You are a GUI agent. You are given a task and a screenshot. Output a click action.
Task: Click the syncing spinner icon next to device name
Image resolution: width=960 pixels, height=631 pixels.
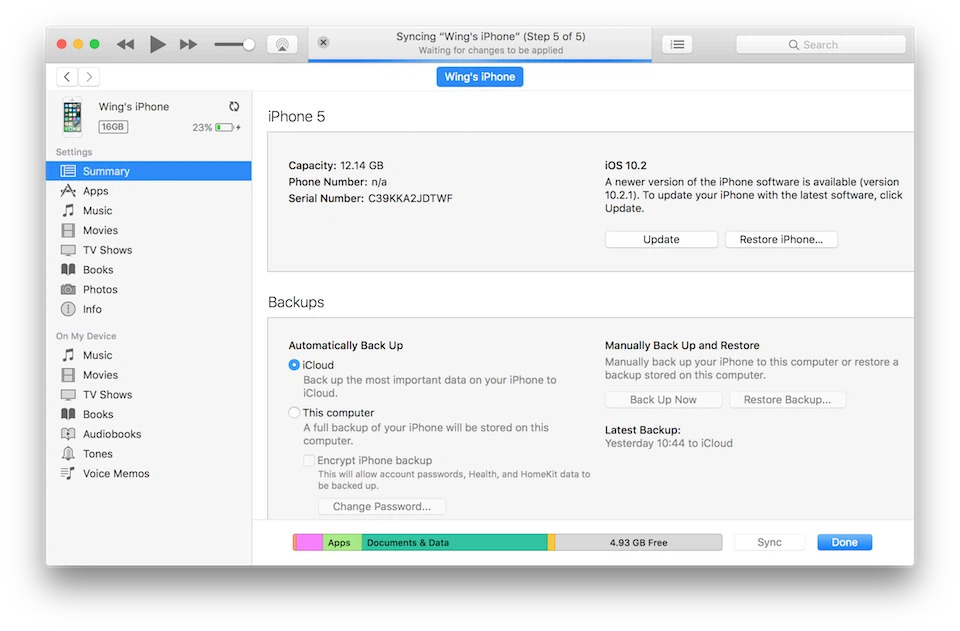point(234,106)
